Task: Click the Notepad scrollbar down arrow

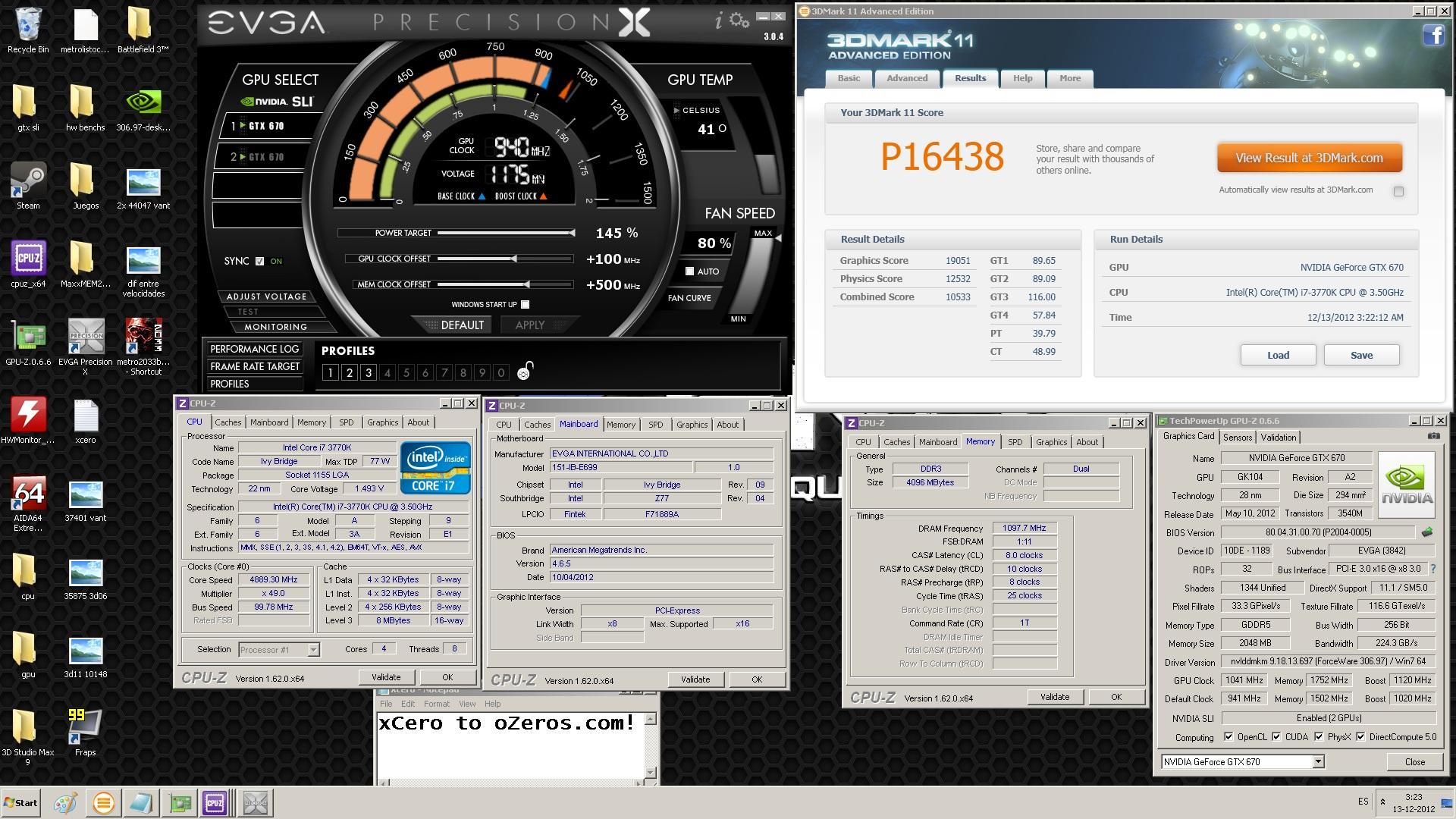Action: tap(650, 773)
